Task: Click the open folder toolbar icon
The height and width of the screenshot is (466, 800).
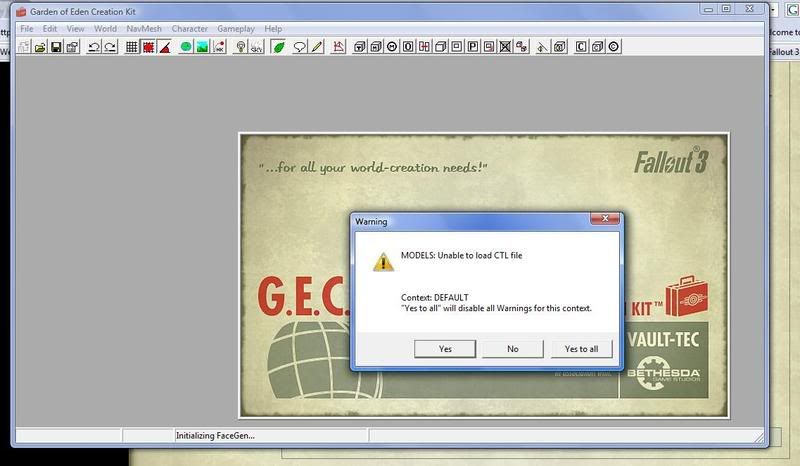Action: [x=40, y=47]
